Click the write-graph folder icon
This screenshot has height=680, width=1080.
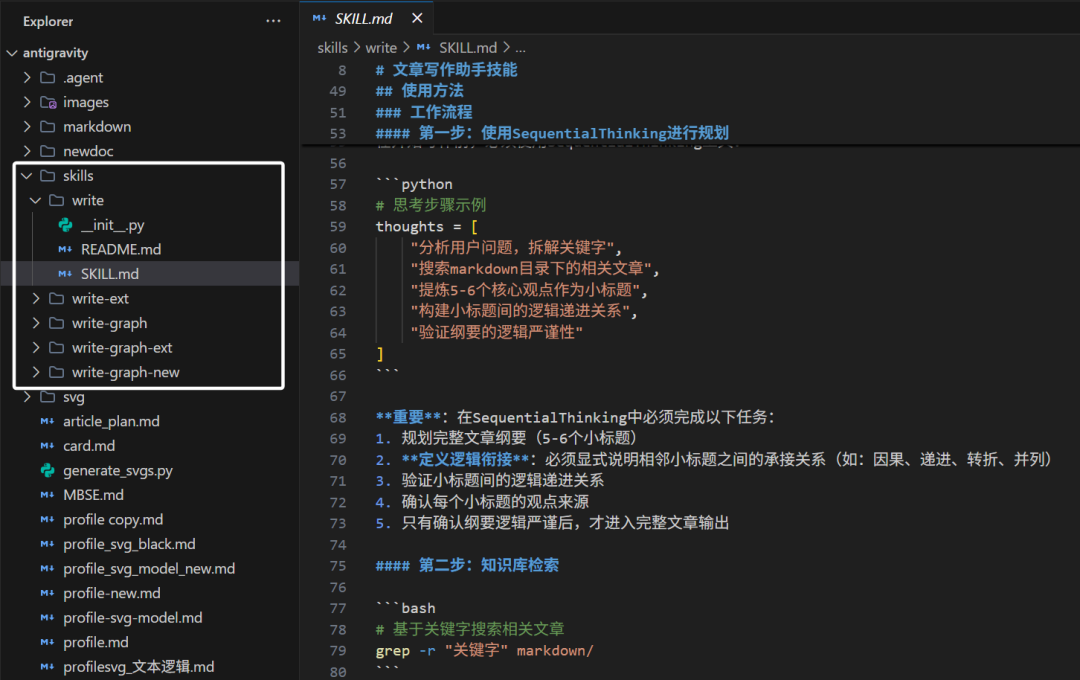(x=56, y=323)
